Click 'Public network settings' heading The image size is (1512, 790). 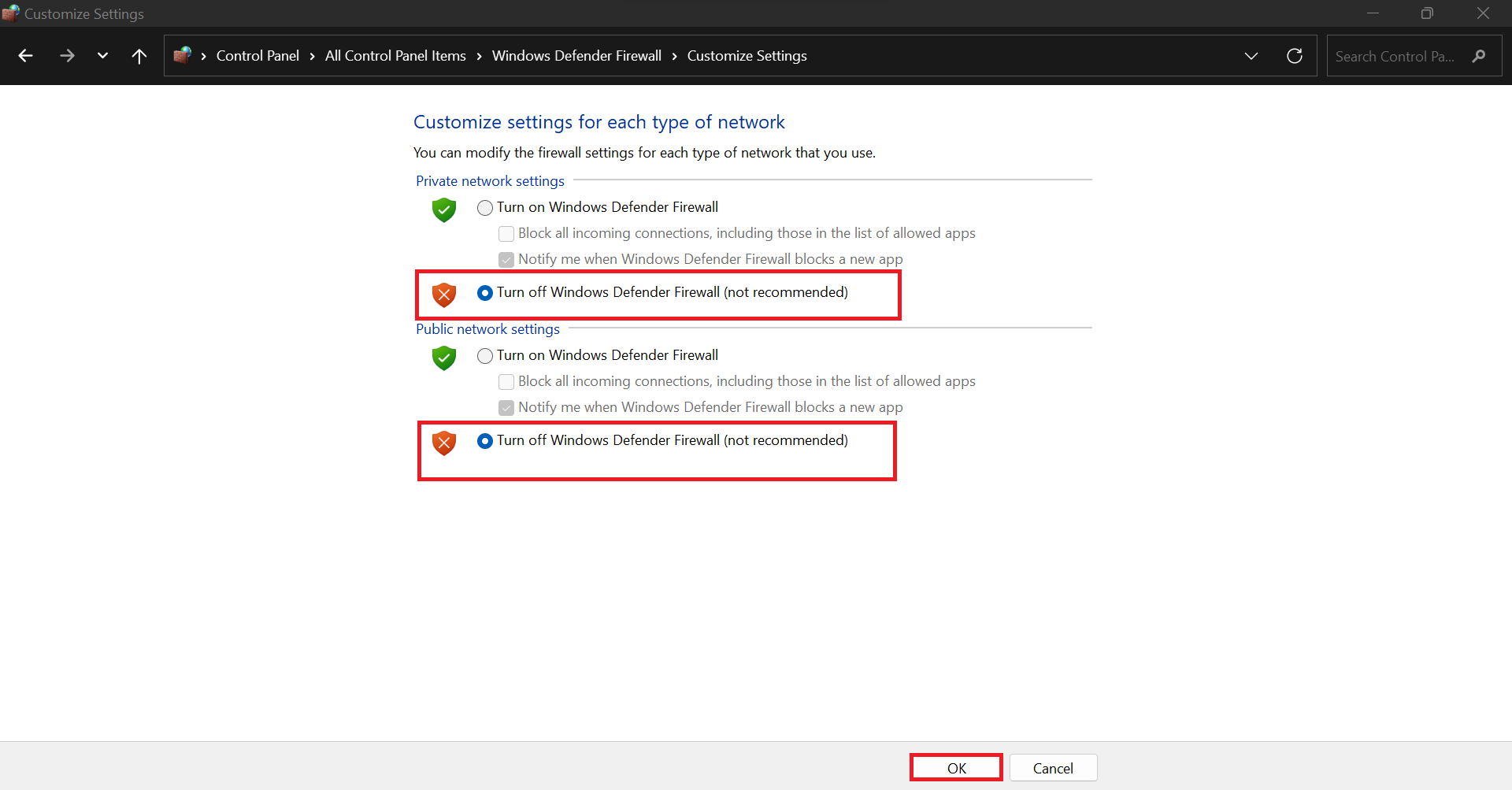click(x=487, y=329)
